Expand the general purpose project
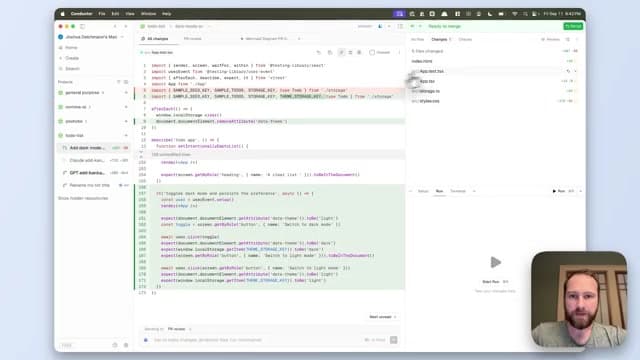Image resolution: width=640 pixels, height=360 pixels. (82, 93)
